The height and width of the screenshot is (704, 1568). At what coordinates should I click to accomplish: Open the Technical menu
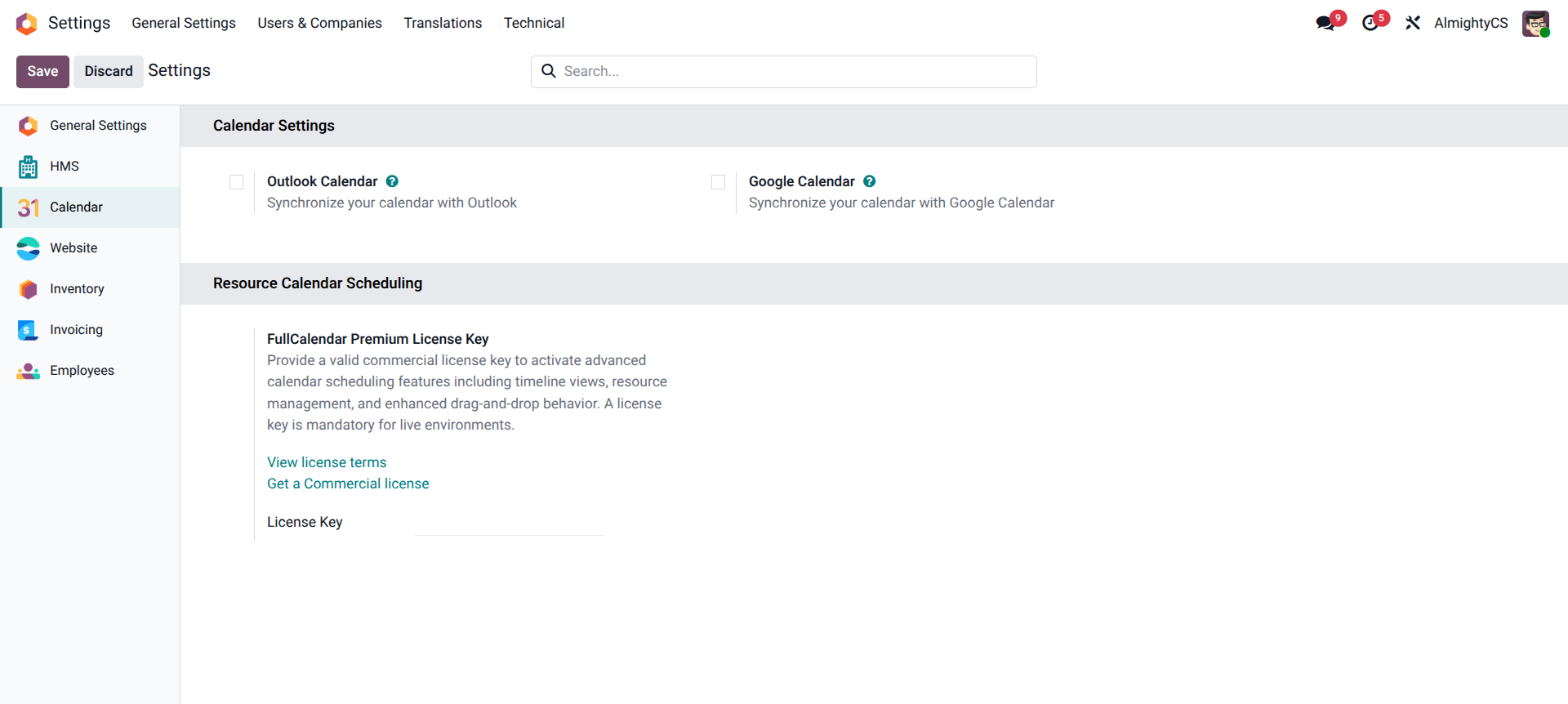click(534, 23)
